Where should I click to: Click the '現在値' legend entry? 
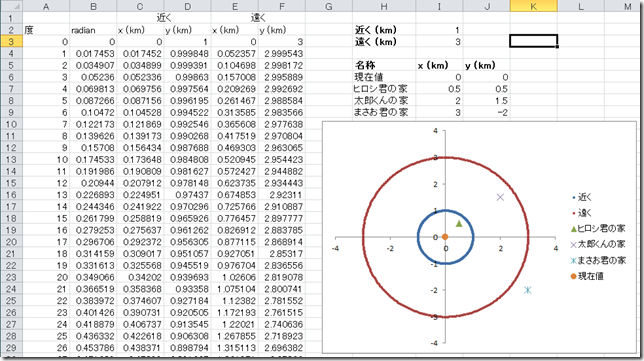[587, 276]
